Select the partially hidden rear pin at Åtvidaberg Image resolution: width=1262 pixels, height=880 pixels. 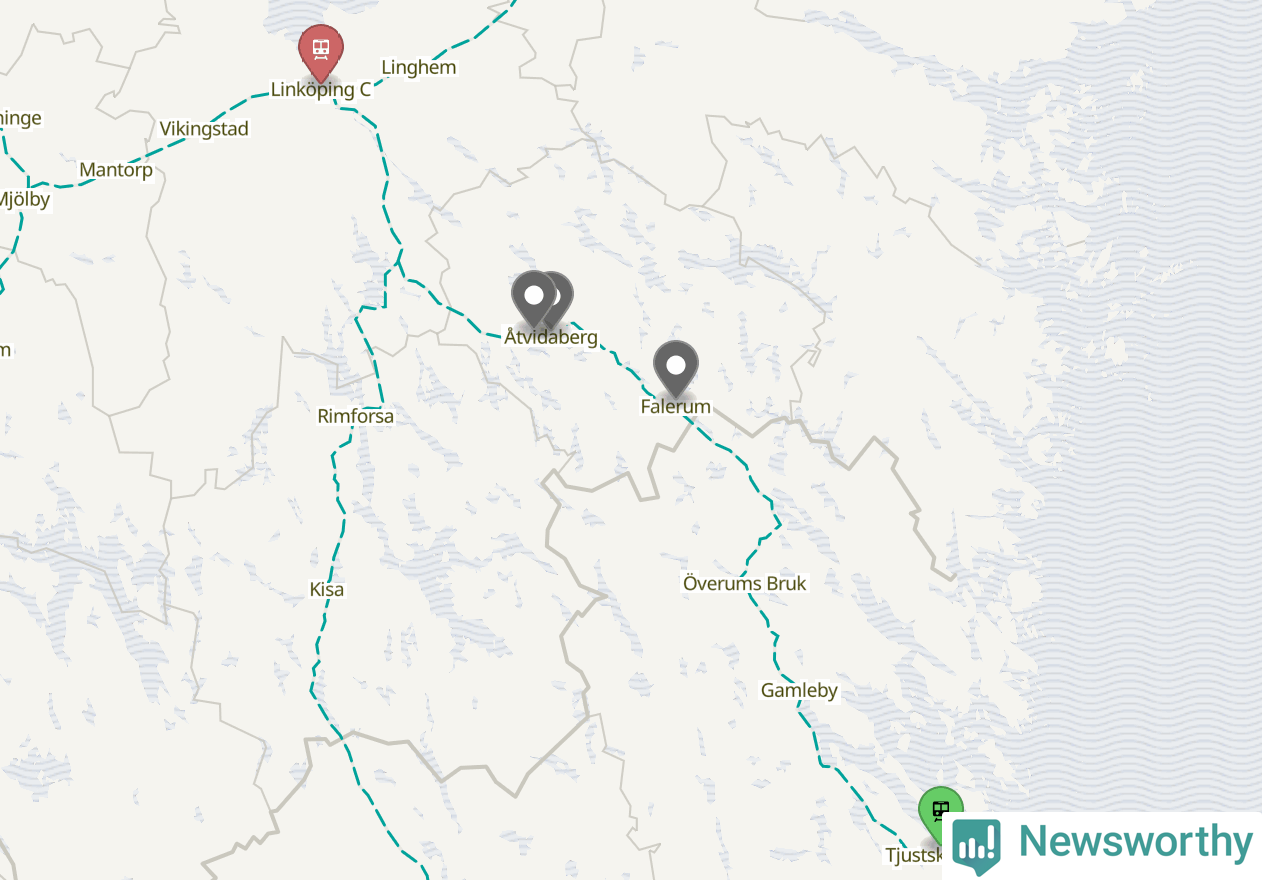point(564,294)
